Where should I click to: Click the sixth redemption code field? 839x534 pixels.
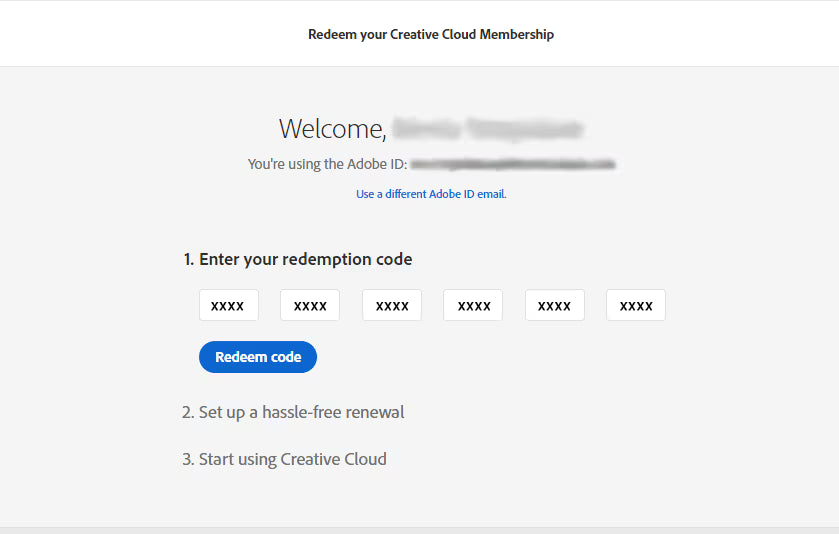pos(636,305)
